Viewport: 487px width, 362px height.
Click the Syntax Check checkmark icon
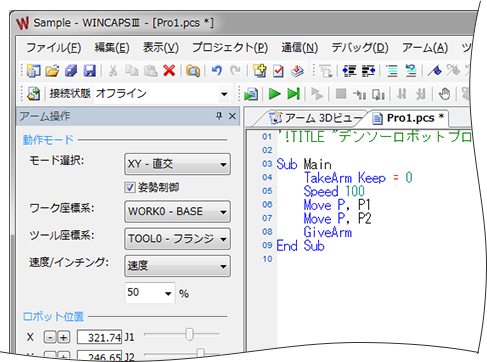click(278, 71)
